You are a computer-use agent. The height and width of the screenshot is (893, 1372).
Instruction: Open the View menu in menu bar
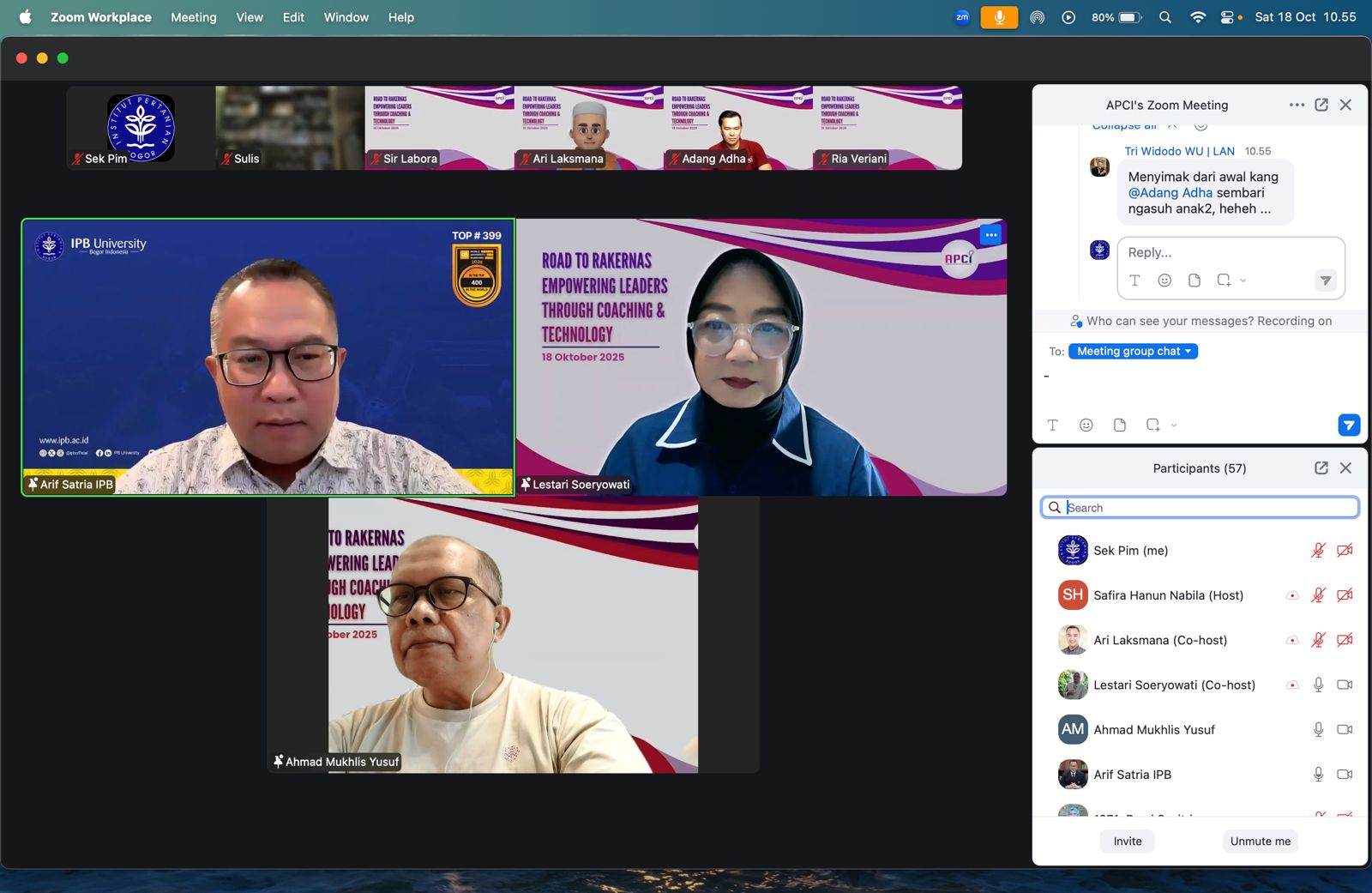(x=250, y=17)
